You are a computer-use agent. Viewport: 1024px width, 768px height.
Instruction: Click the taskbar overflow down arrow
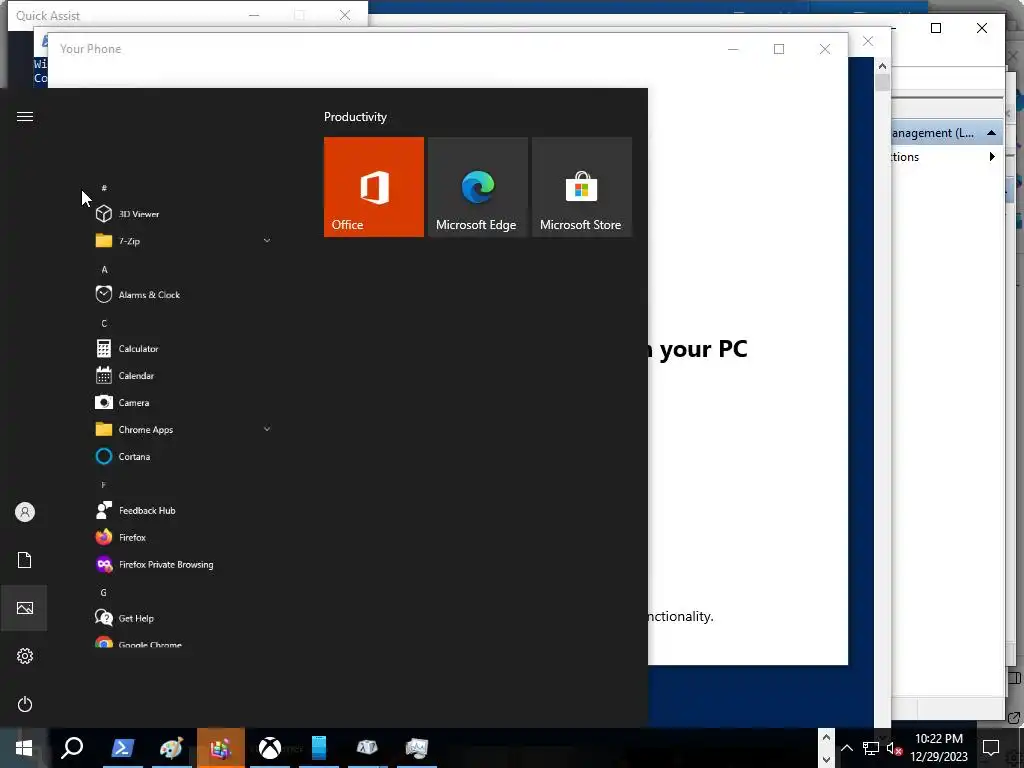tap(826, 759)
